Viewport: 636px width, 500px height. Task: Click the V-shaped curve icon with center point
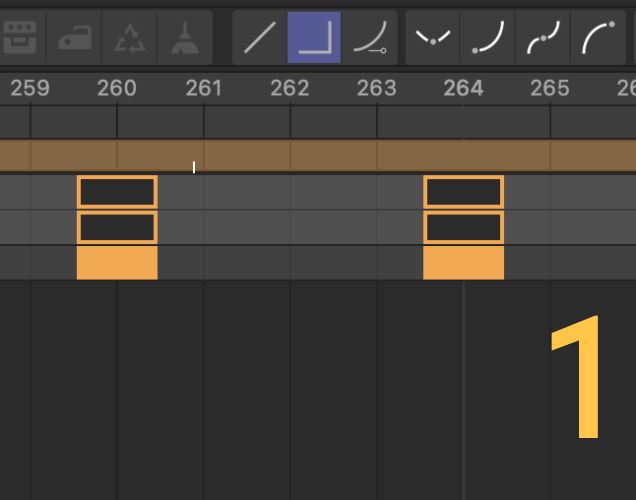click(x=433, y=38)
